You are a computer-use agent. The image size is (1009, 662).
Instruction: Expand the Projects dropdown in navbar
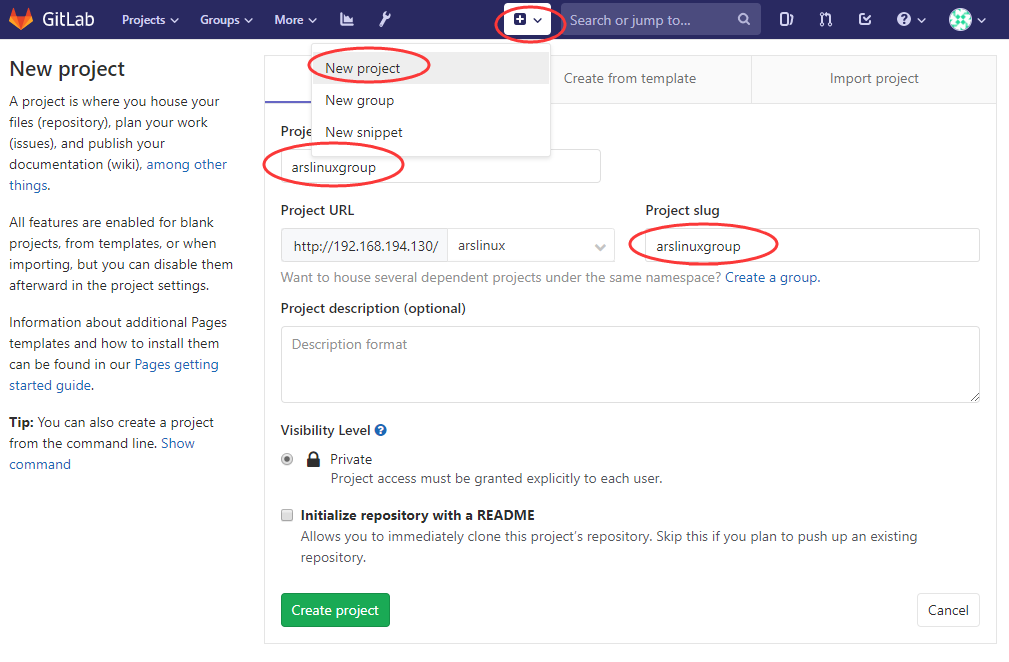click(150, 20)
